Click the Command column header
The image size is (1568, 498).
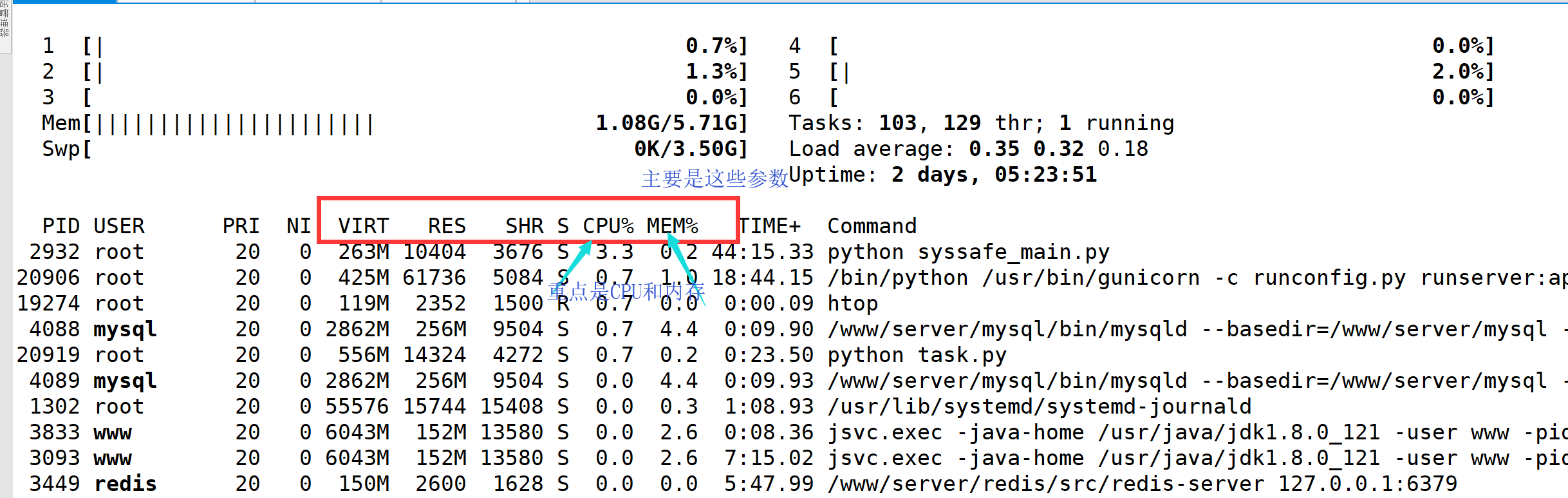872,226
